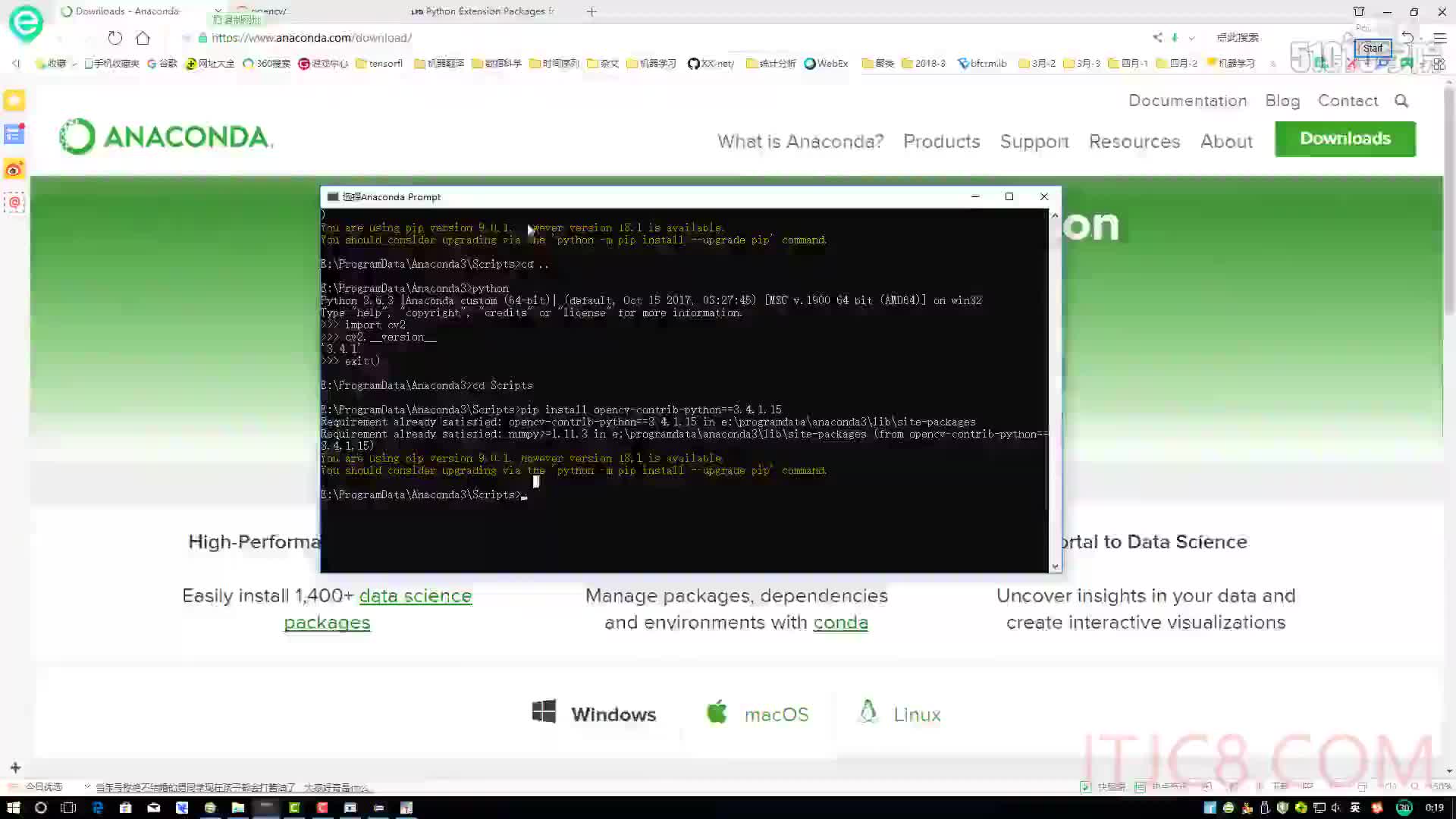Open the Mail app on the taskbar

[x=153, y=808]
